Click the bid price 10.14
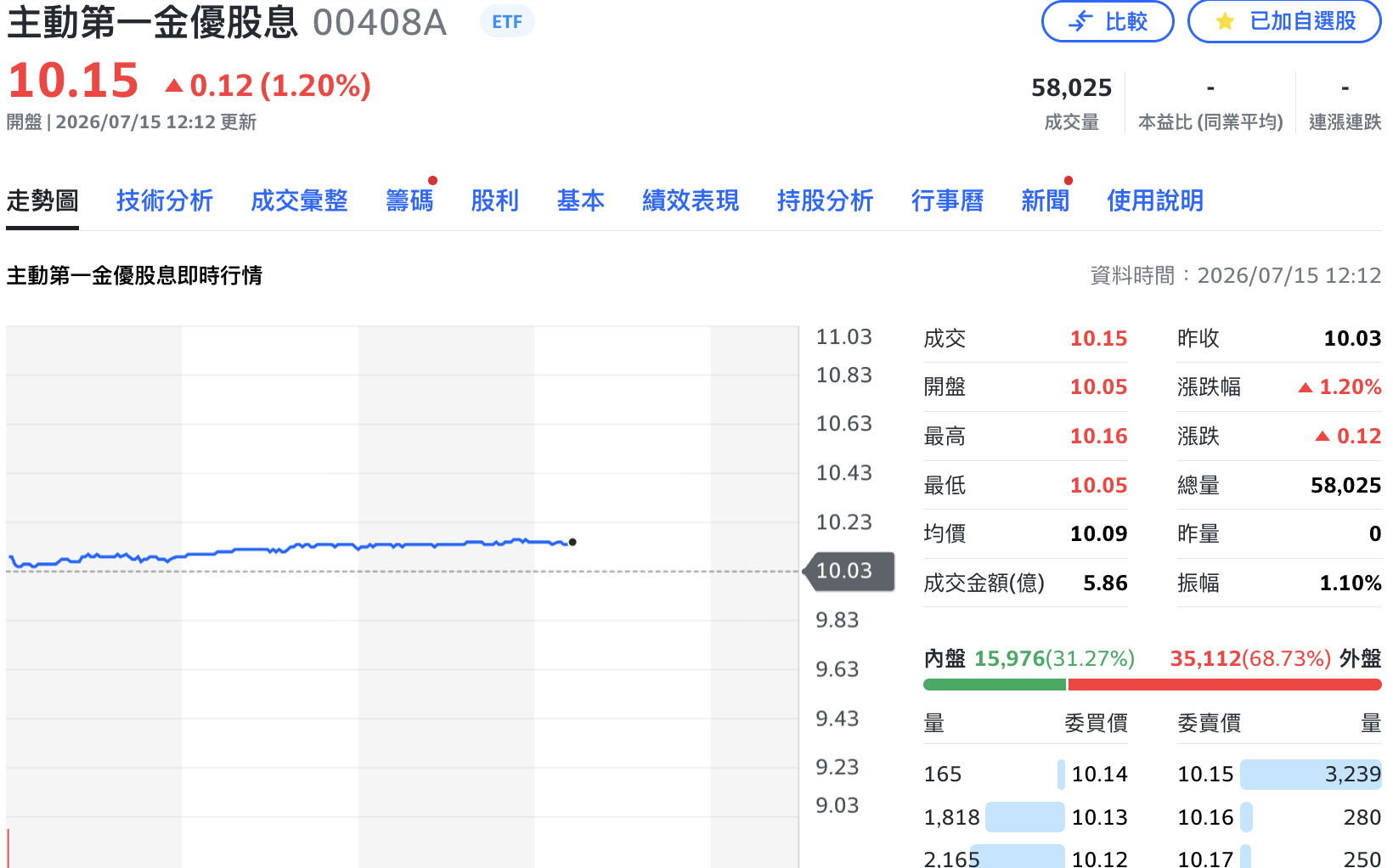Screen dimensions: 1393x868 pos(1099,775)
